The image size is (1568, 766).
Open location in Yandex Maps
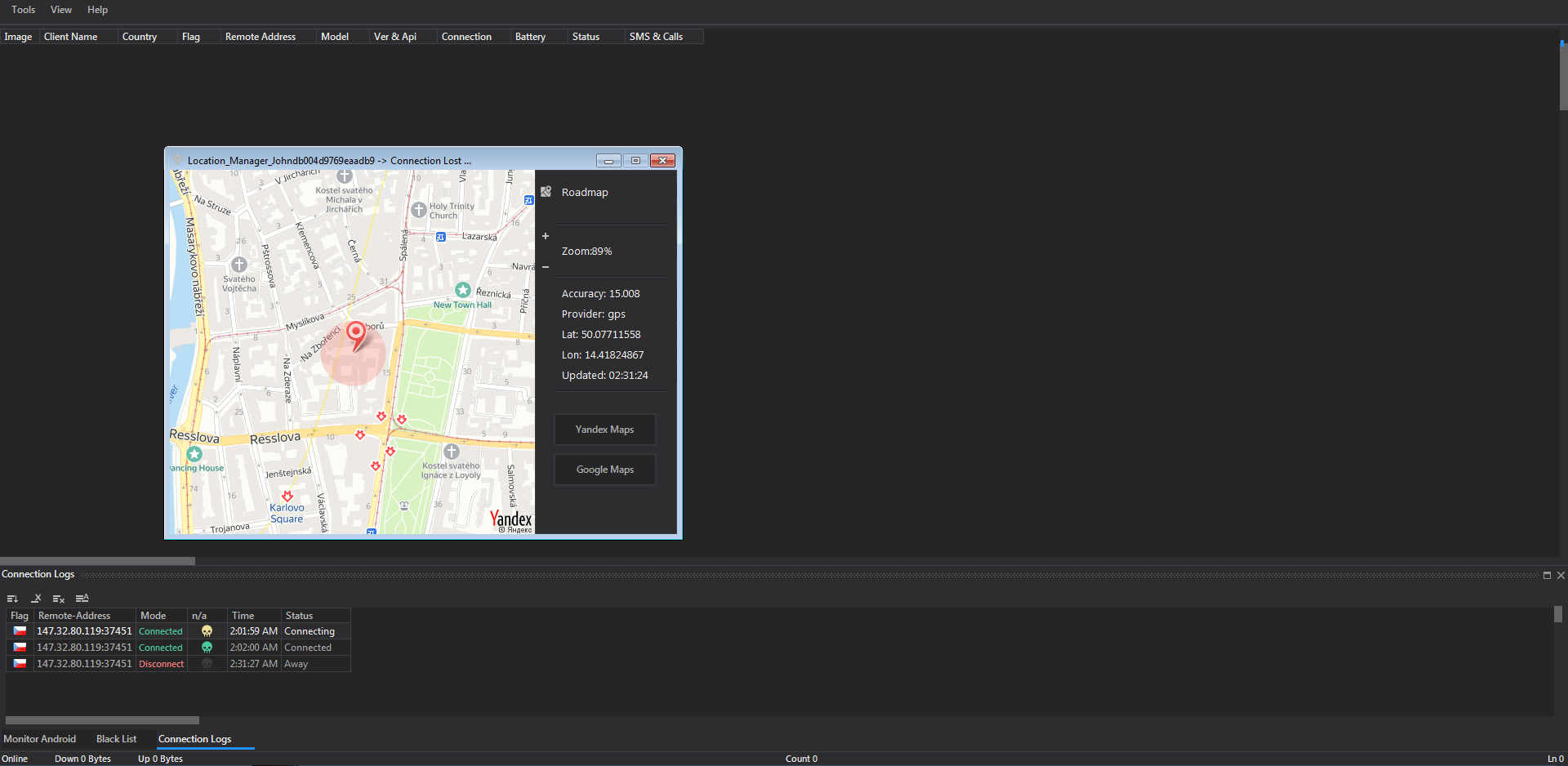tap(604, 430)
